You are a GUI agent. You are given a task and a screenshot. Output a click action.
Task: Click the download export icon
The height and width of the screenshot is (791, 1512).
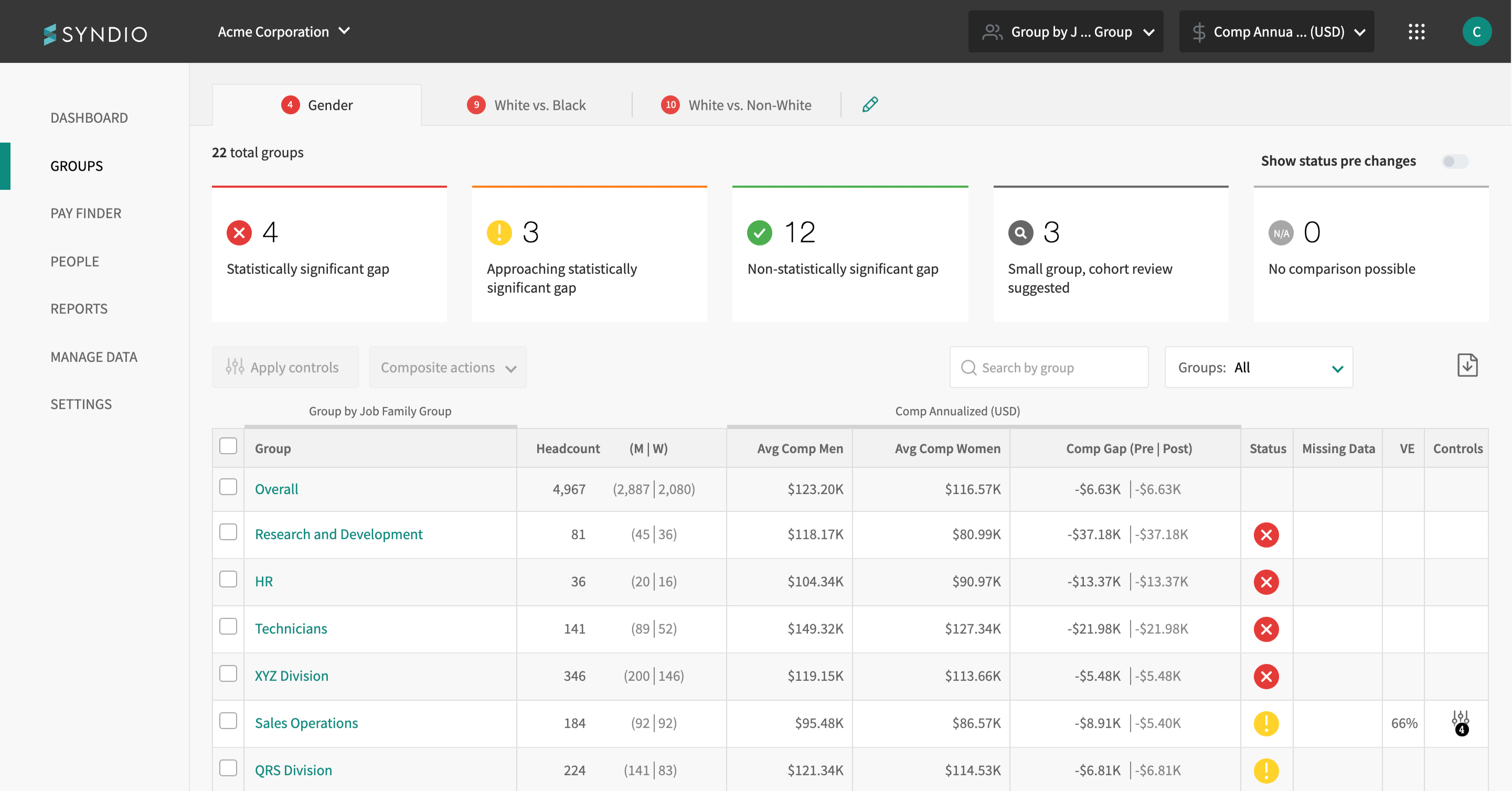tap(1467, 366)
